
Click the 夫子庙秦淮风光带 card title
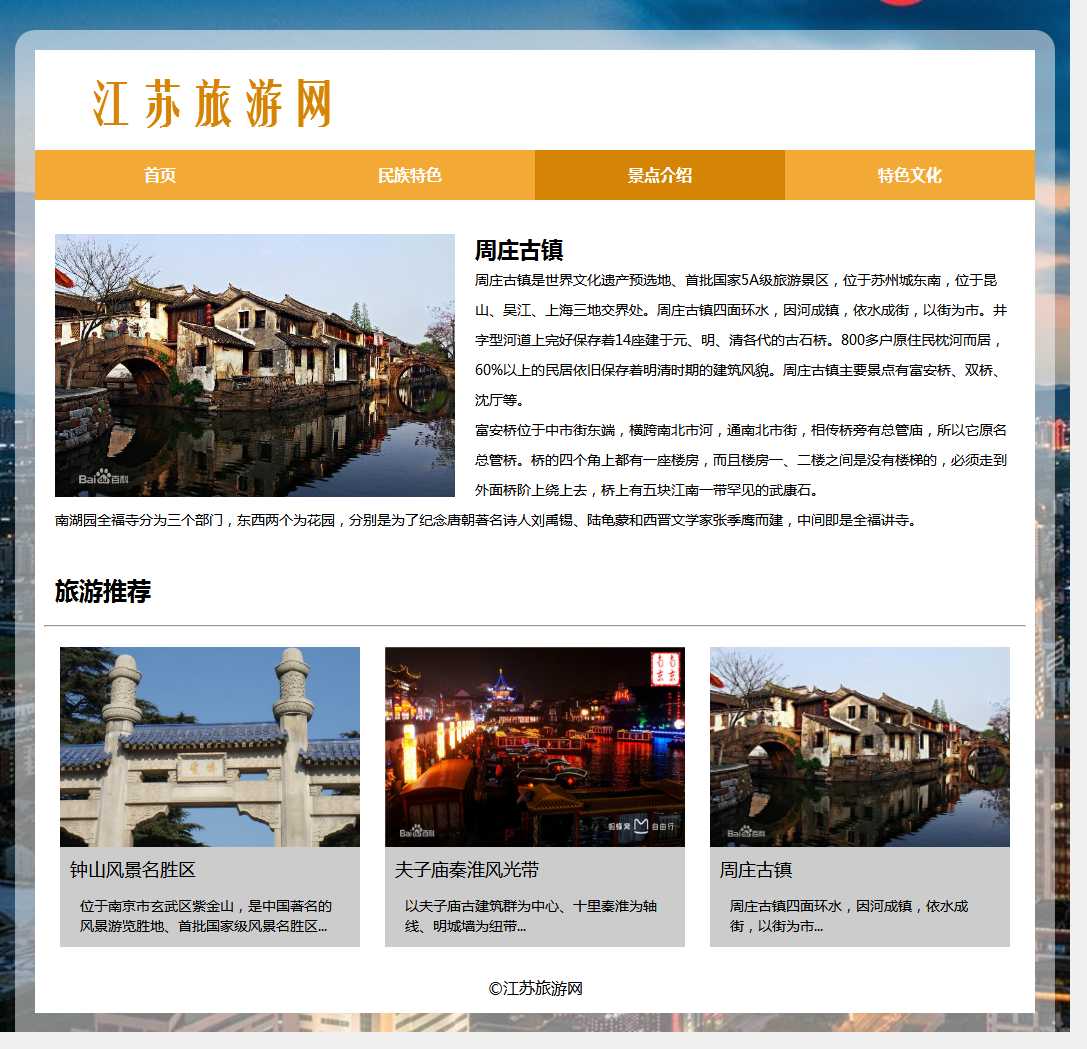pos(467,870)
